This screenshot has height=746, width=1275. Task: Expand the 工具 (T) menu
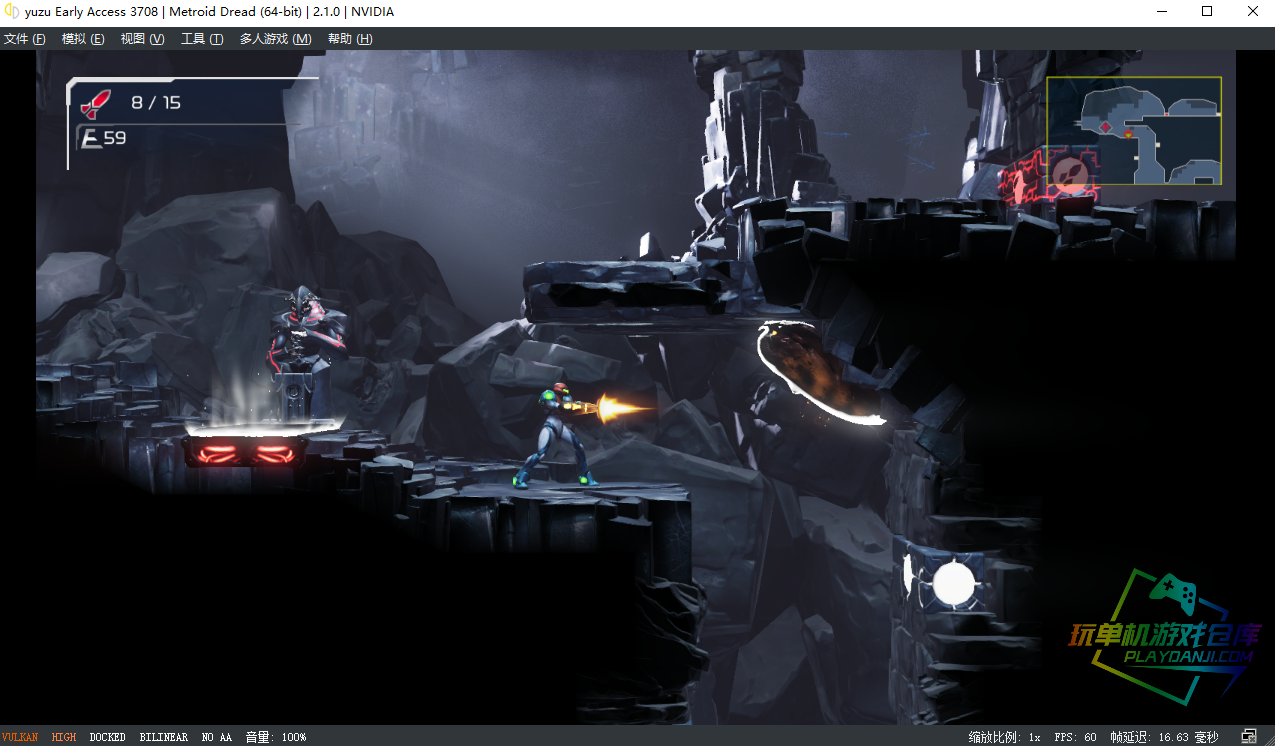click(x=202, y=39)
